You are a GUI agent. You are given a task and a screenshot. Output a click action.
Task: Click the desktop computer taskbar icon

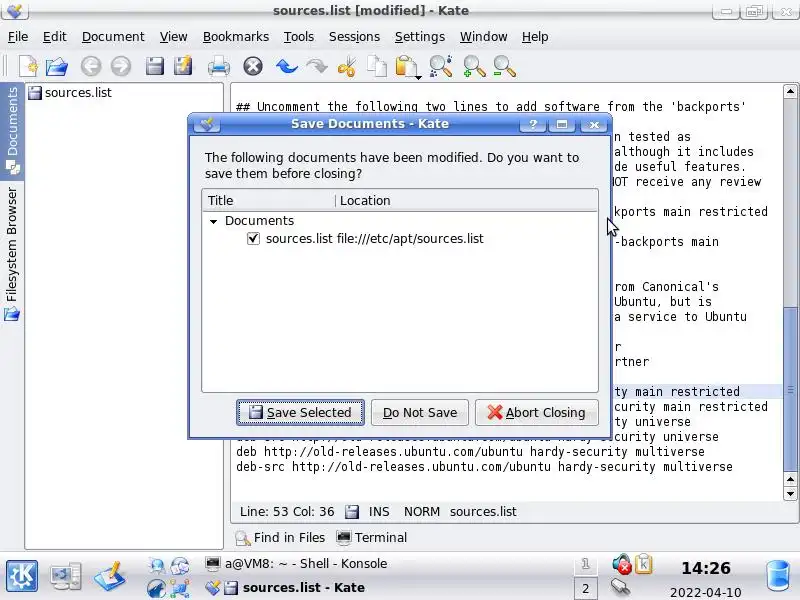click(65, 576)
